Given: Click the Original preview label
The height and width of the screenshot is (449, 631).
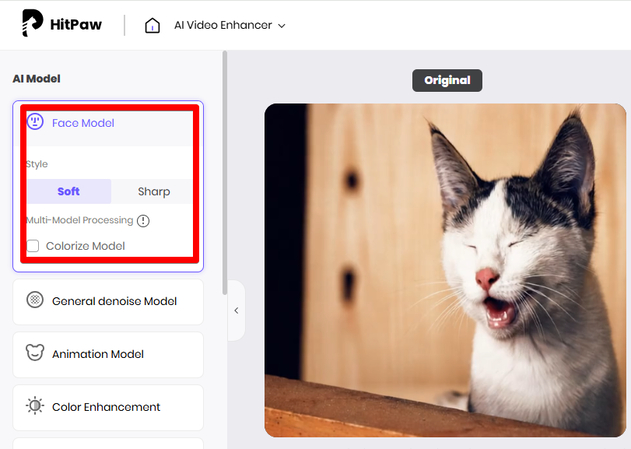Looking at the screenshot, I should (x=447, y=80).
